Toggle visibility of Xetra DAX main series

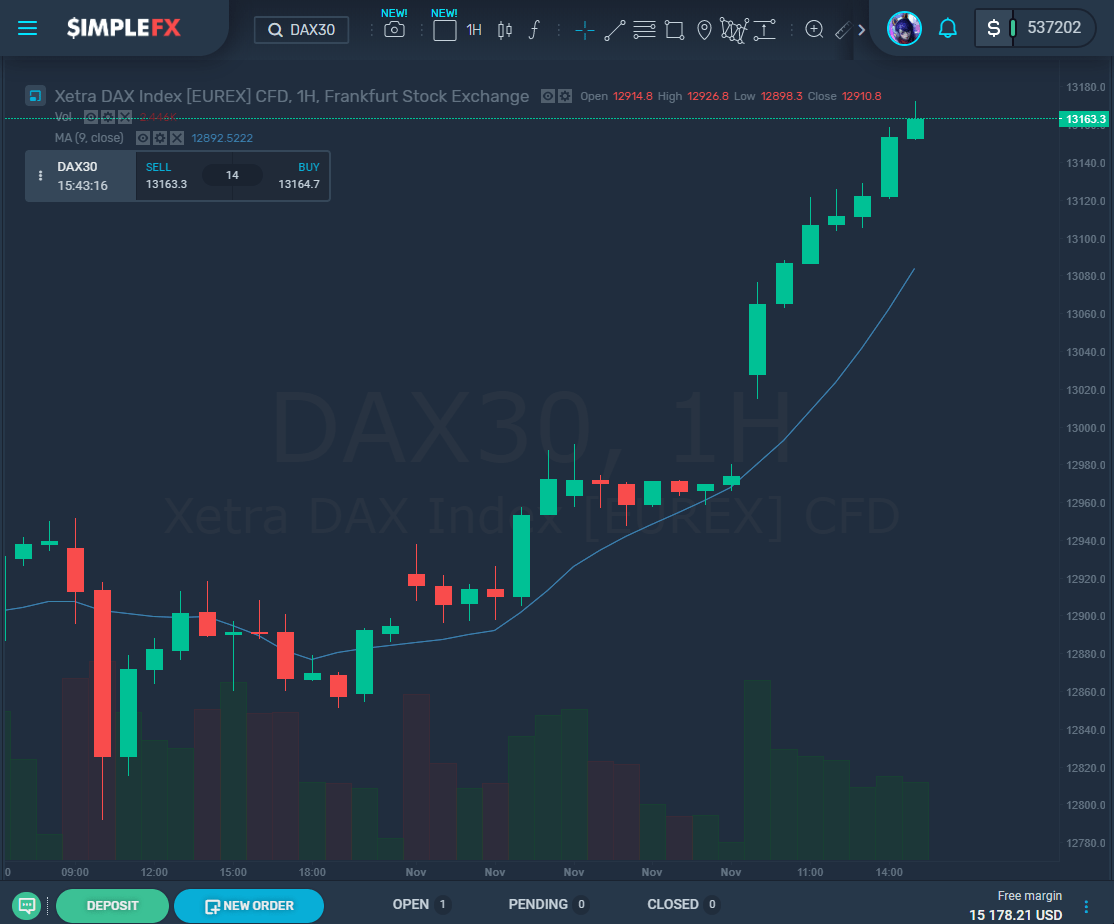pos(548,96)
